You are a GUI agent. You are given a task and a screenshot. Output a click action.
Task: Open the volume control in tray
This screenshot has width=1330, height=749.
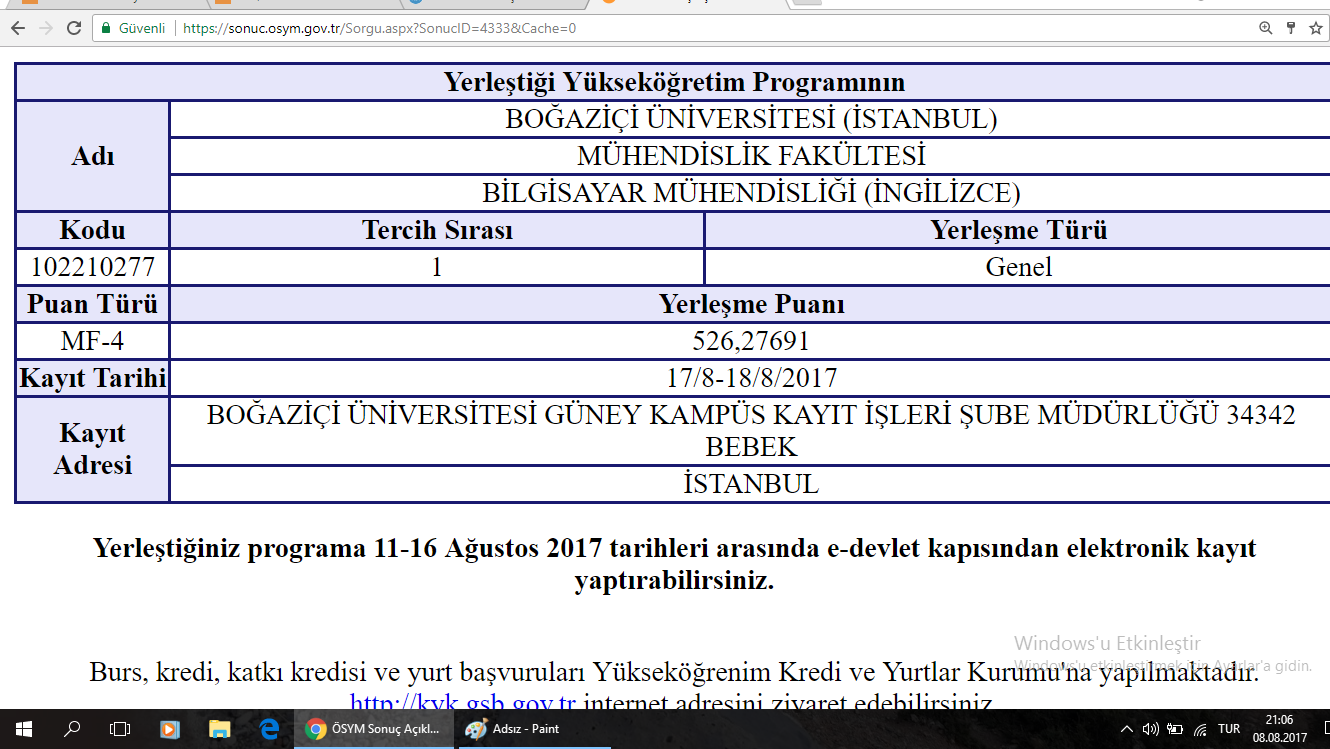coord(1151,729)
